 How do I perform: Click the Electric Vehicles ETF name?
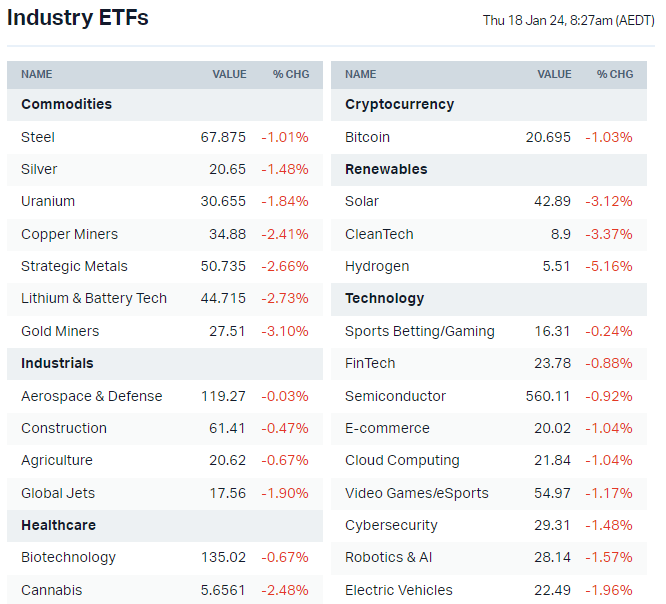399,590
